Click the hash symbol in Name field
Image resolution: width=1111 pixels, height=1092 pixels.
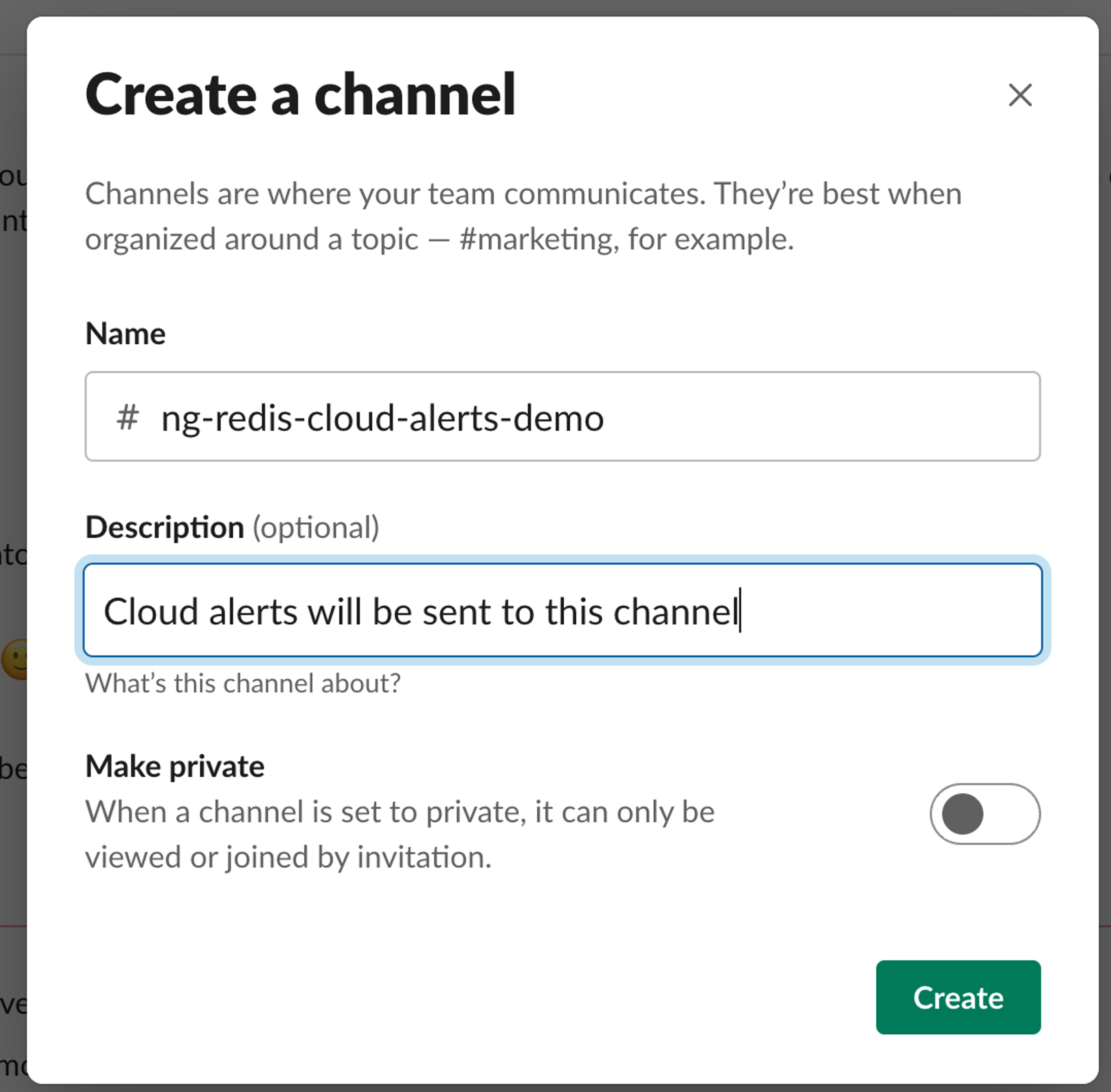(x=127, y=417)
